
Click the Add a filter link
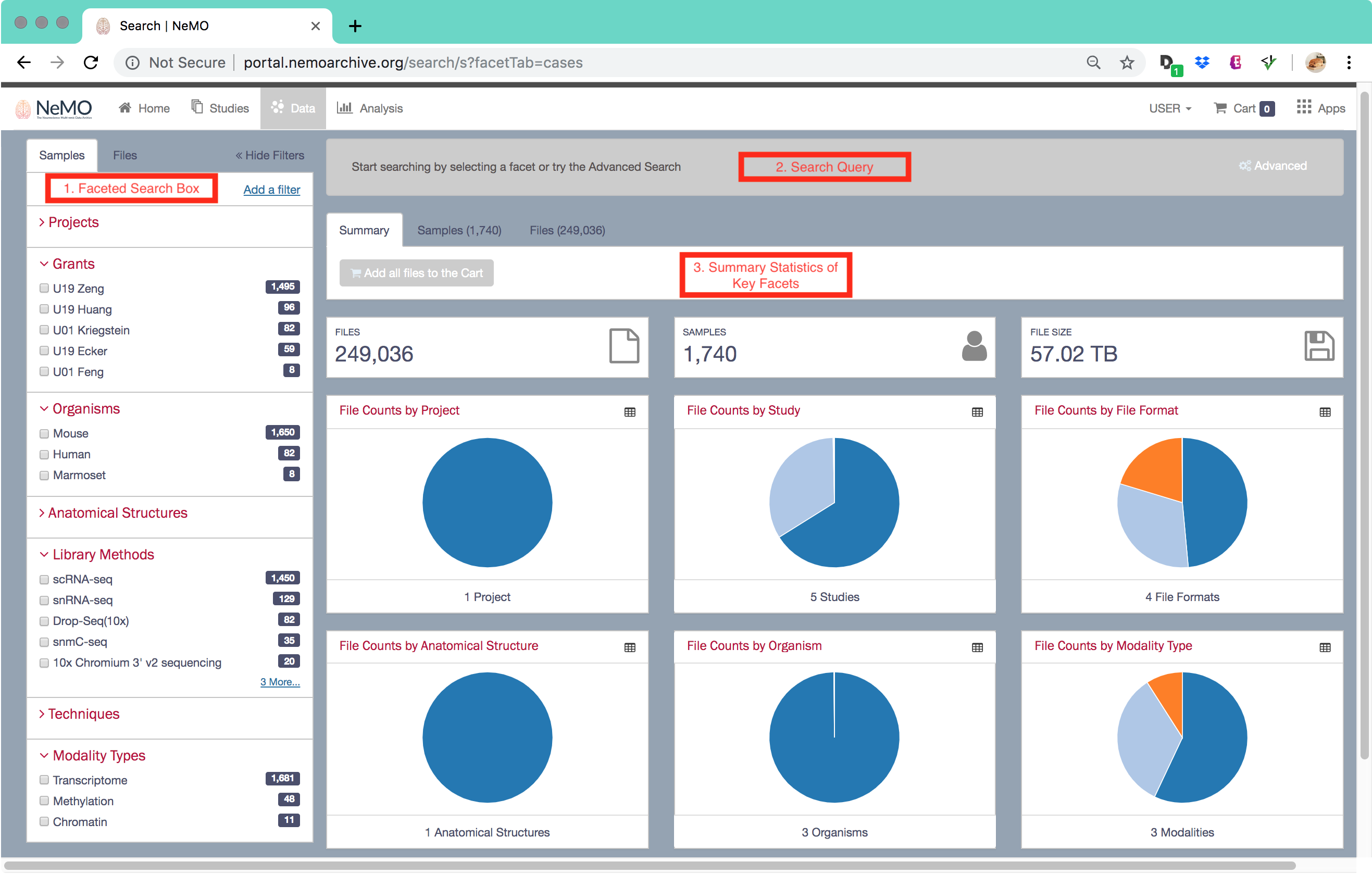coord(271,190)
